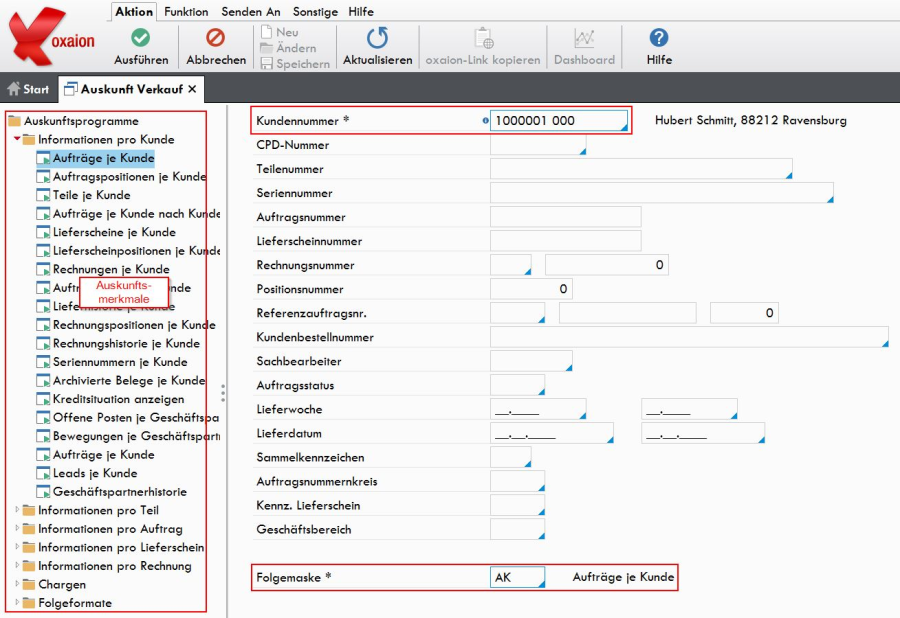The width and height of the screenshot is (900, 618).
Task: Open the Hilfe menu in the menu bar
Action: pos(361,11)
